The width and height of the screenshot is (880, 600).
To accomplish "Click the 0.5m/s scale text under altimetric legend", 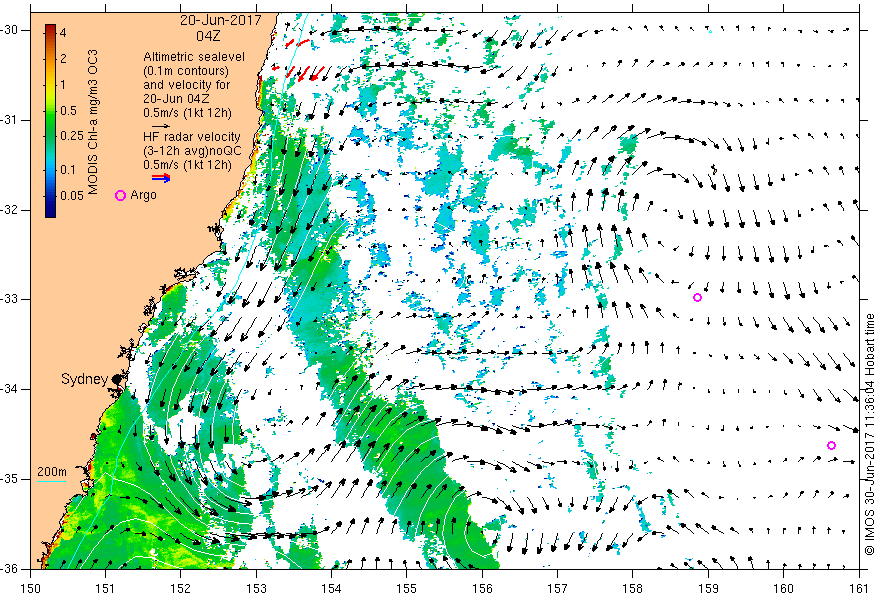I will 187,113.
